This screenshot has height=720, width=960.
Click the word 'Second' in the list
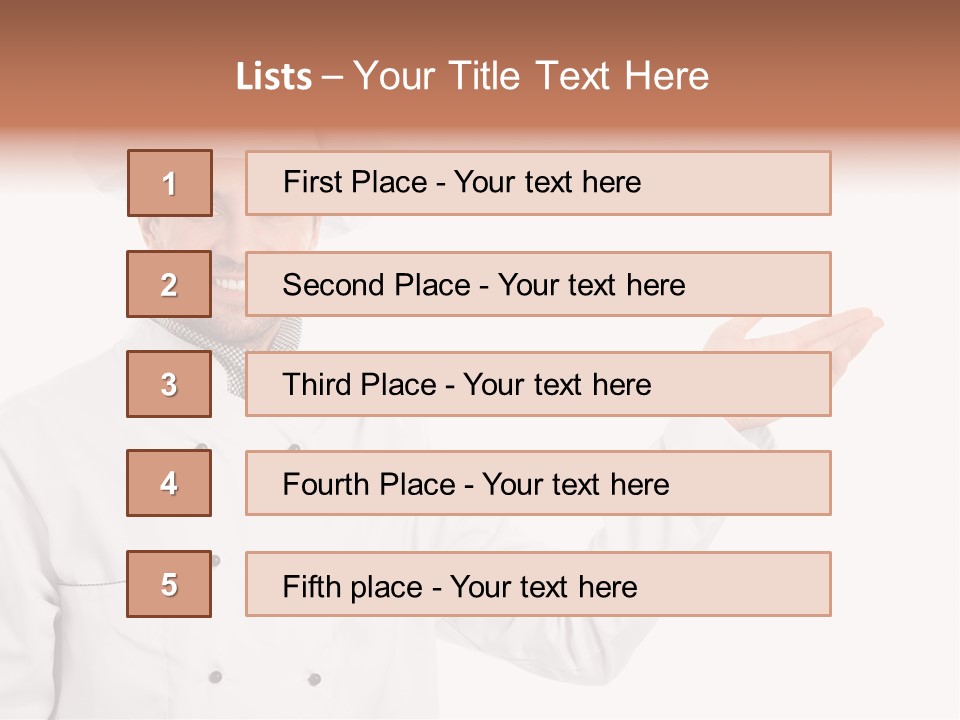tap(334, 285)
